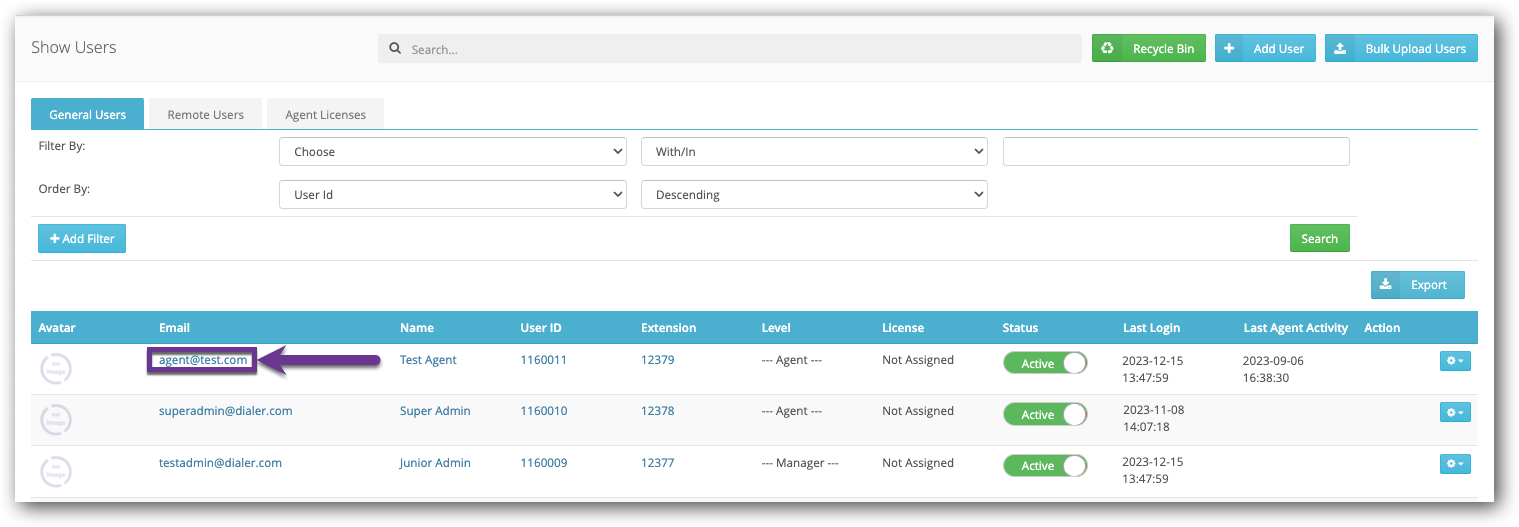
Task: Switch to the Remote Users tab
Action: 205,114
